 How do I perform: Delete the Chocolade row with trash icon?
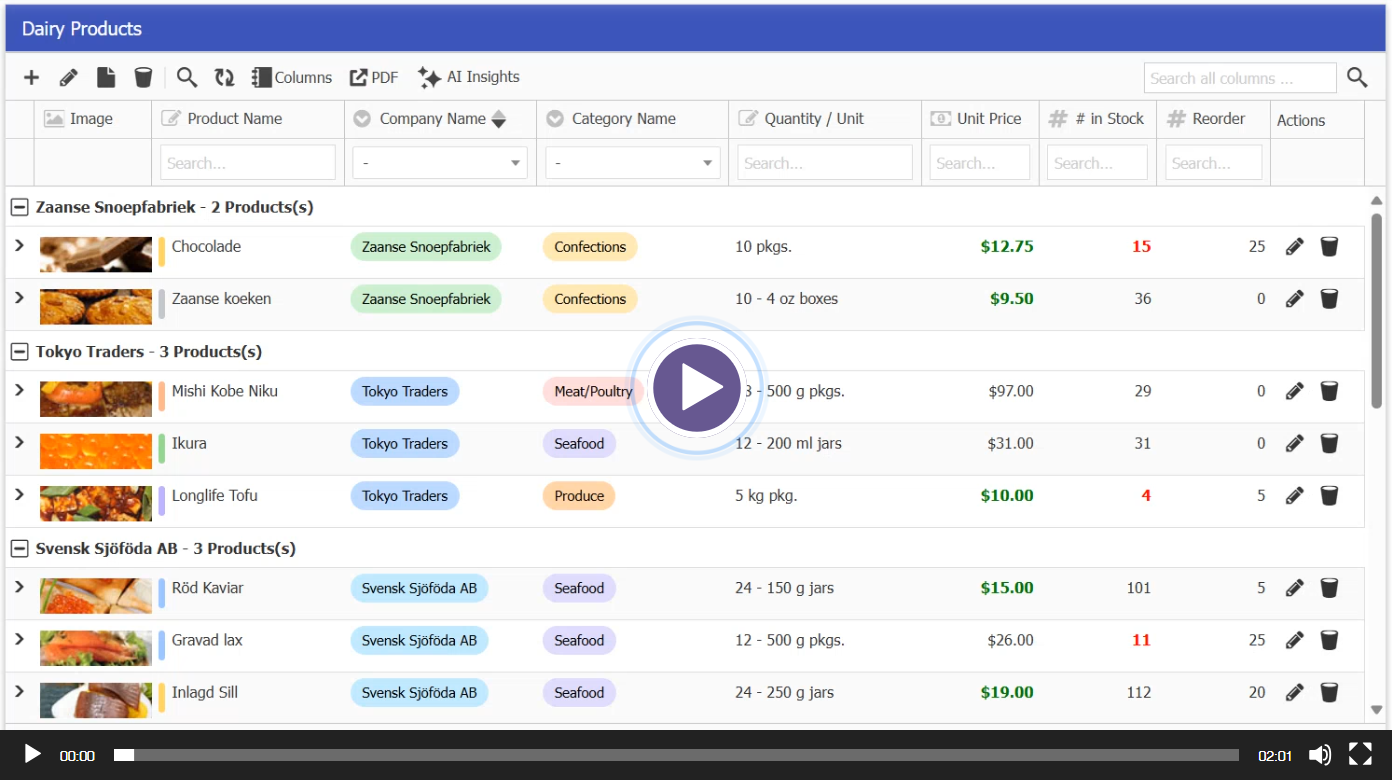[x=1329, y=246]
